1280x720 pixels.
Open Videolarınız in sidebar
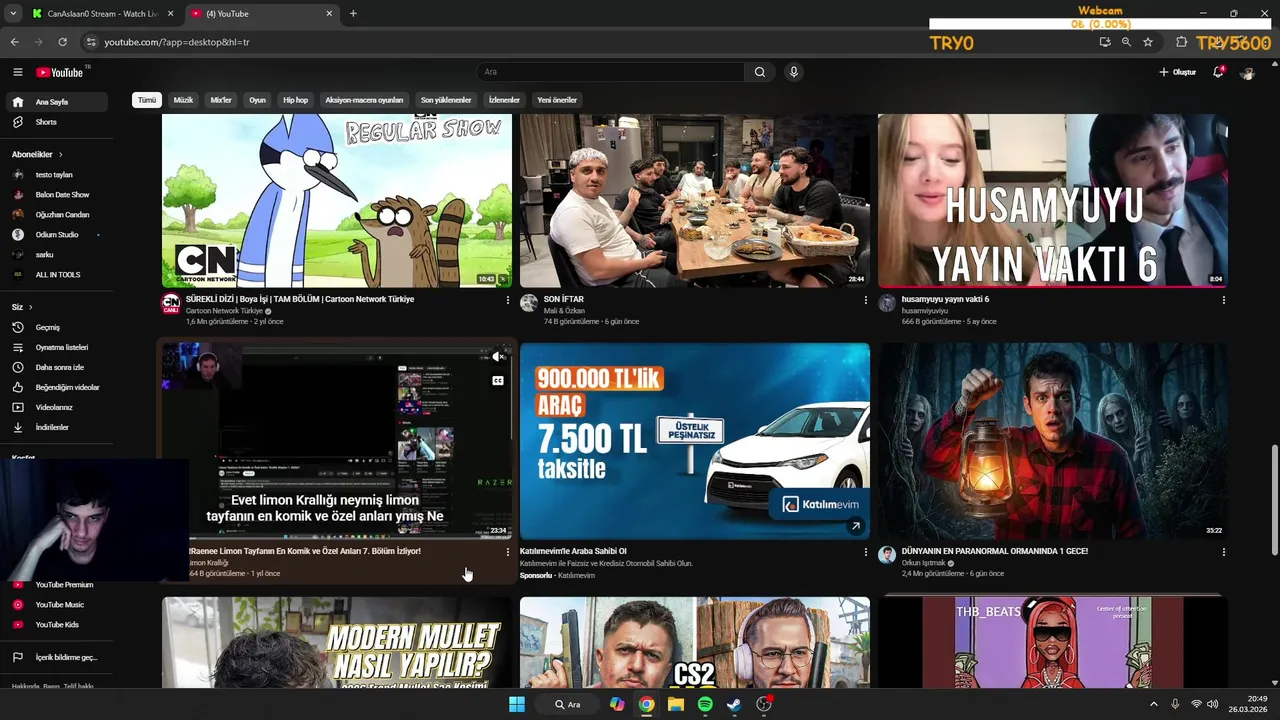pyautogui.click(x=58, y=407)
